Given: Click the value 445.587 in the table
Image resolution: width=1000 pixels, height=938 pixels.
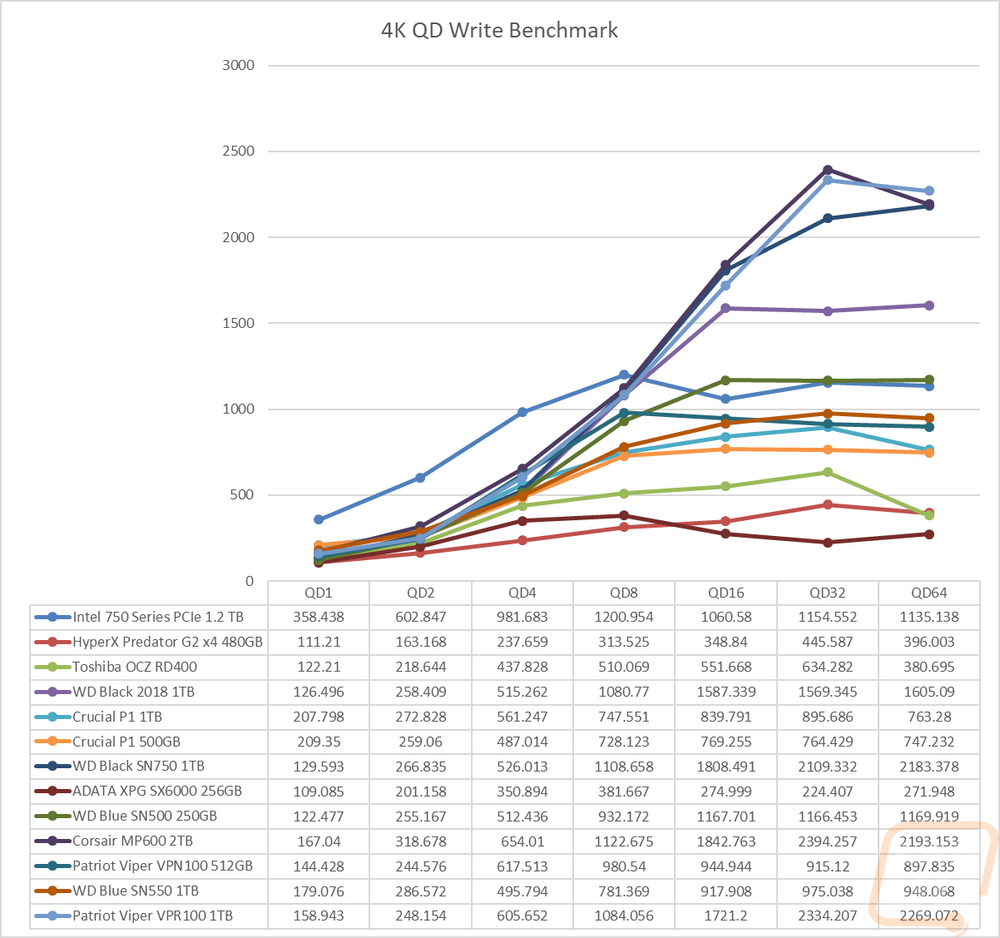Looking at the screenshot, I should click(827, 642).
